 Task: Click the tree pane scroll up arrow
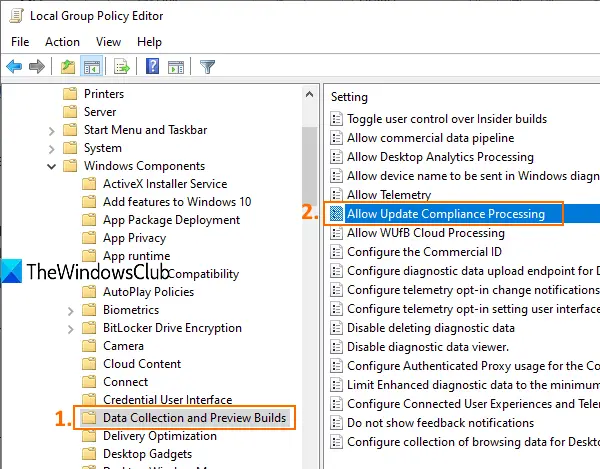[x=310, y=94]
